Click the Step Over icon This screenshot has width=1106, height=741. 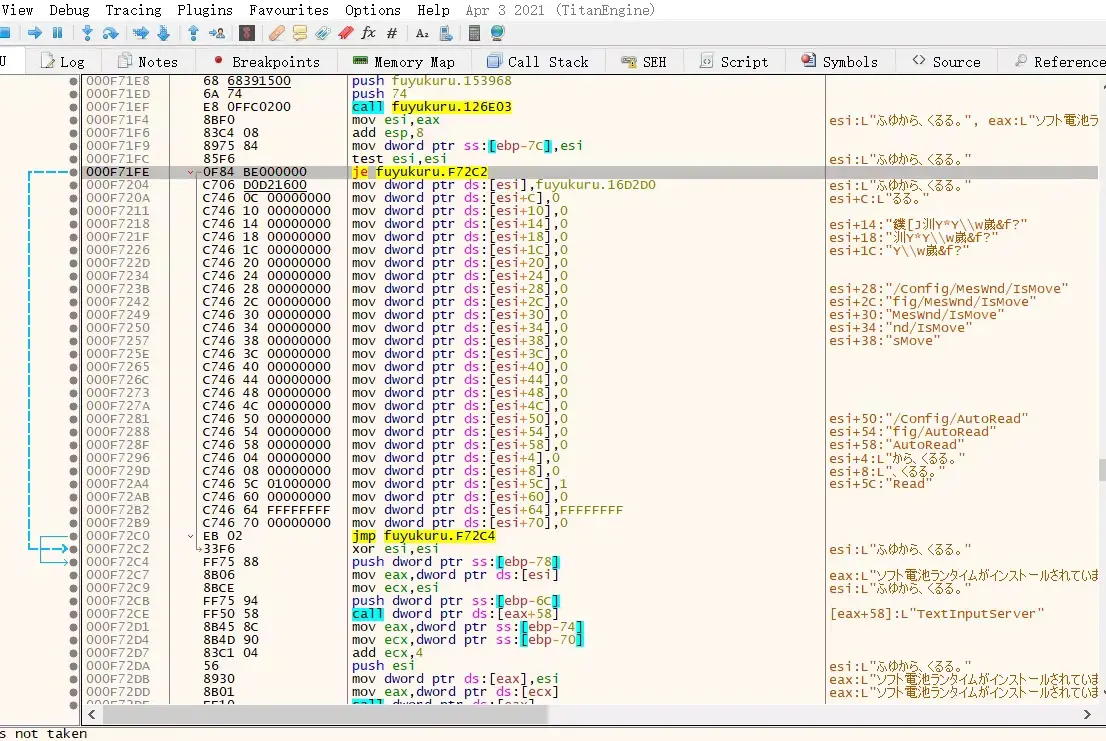pyautogui.click(x=111, y=32)
